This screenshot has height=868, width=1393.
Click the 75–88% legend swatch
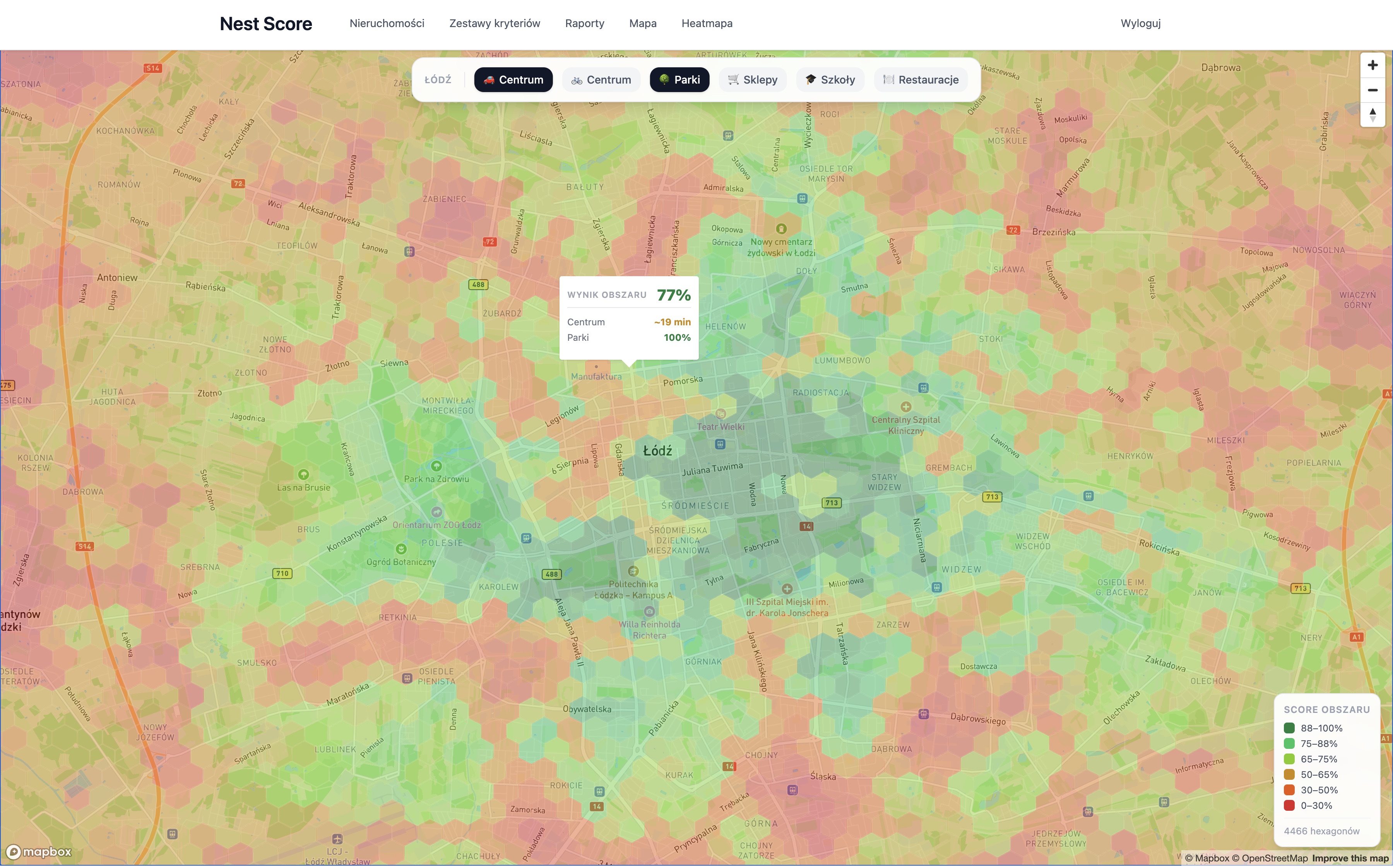pos(1289,743)
